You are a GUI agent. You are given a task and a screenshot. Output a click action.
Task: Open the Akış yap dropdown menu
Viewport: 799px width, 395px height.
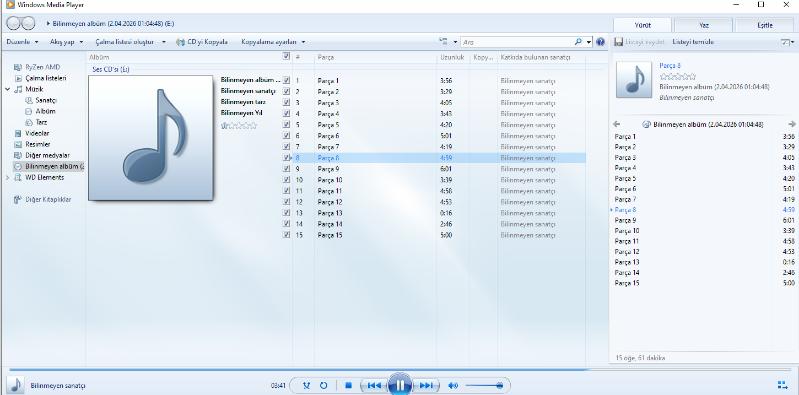pos(66,42)
